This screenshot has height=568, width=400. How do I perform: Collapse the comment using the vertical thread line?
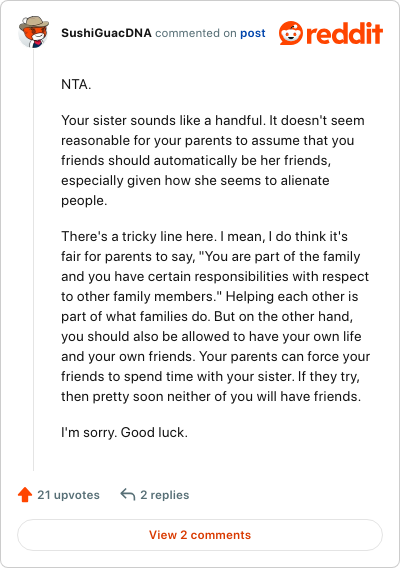point(33,259)
